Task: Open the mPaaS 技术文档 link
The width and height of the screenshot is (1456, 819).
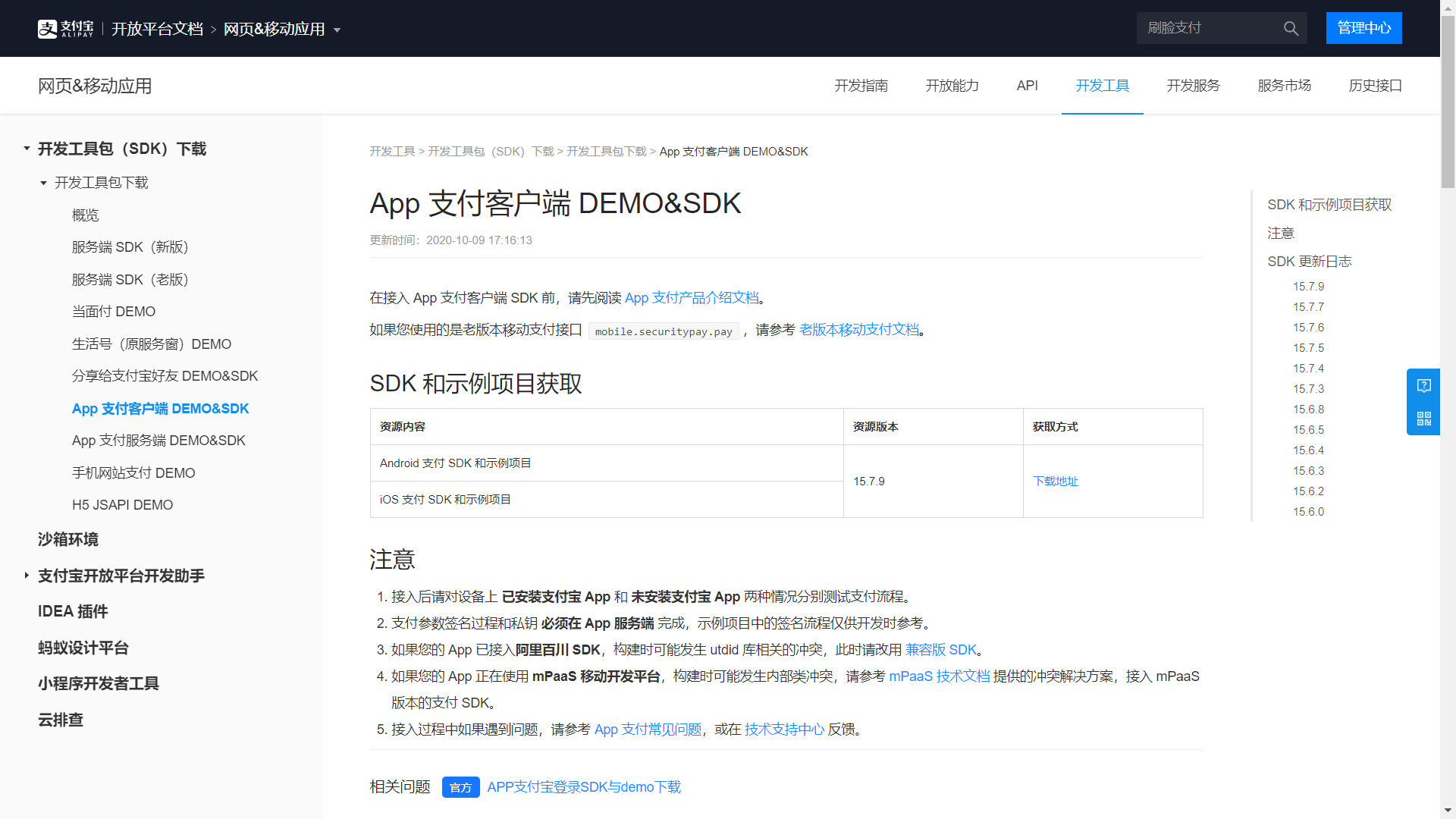Action: [x=940, y=676]
